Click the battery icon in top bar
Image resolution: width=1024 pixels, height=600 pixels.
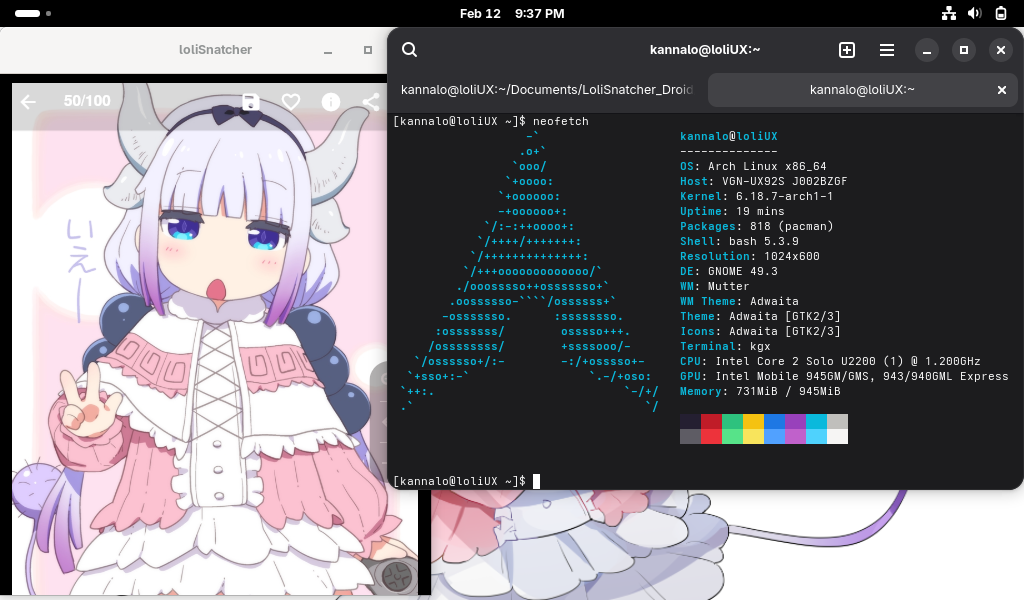[x=1000, y=13]
